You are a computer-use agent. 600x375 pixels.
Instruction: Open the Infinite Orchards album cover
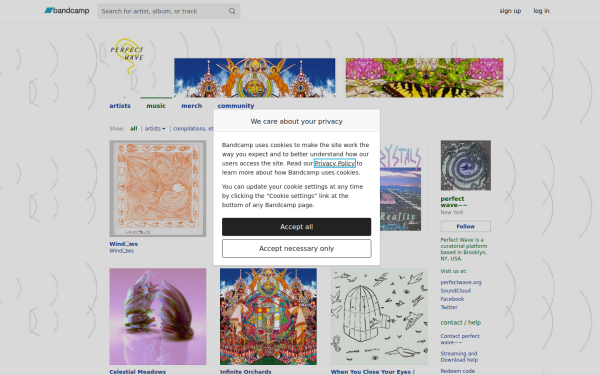click(x=268, y=316)
